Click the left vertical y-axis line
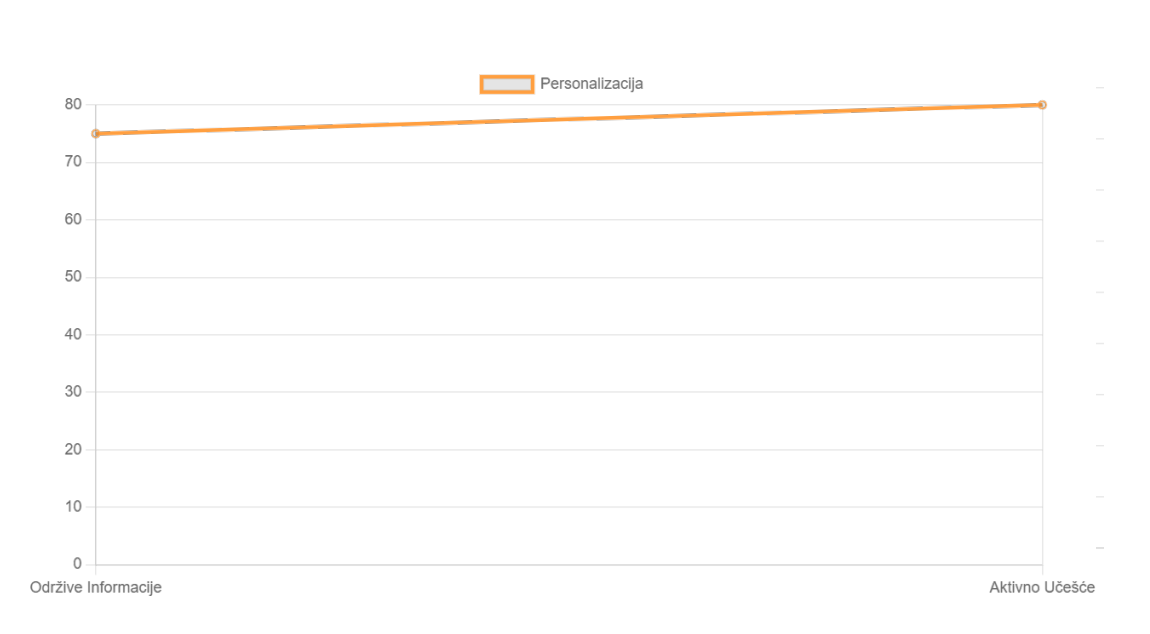Viewport: 1150px width, 634px height. [95, 335]
